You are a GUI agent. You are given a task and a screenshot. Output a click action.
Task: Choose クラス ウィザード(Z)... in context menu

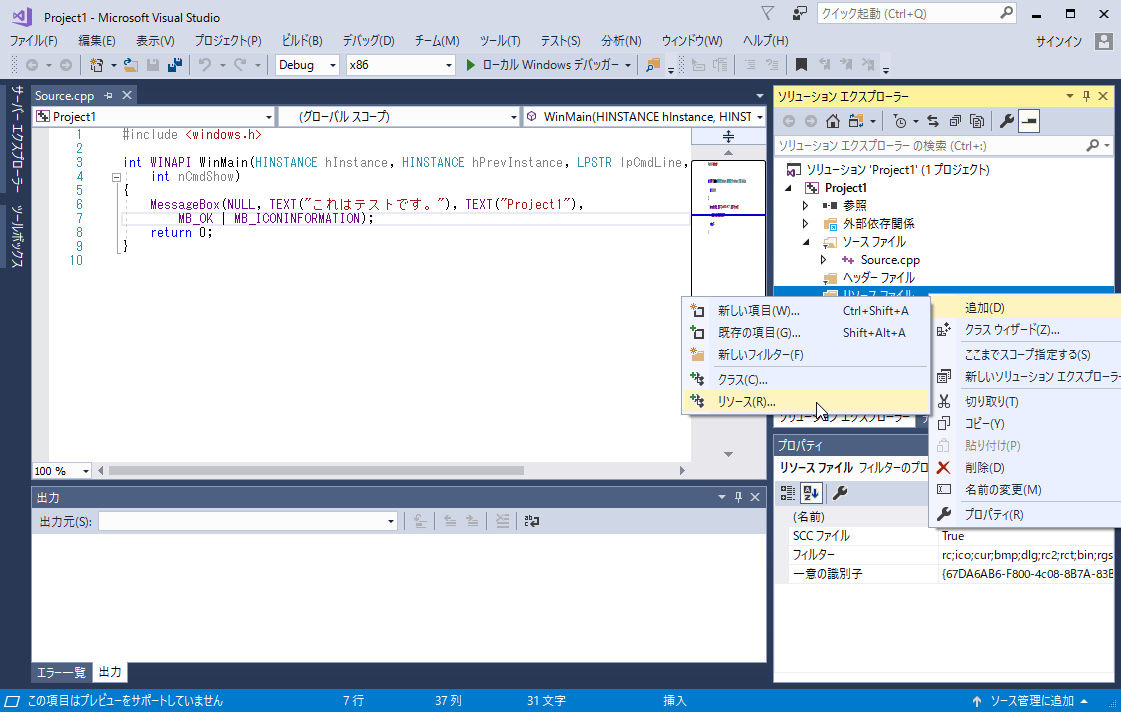pos(1026,330)
